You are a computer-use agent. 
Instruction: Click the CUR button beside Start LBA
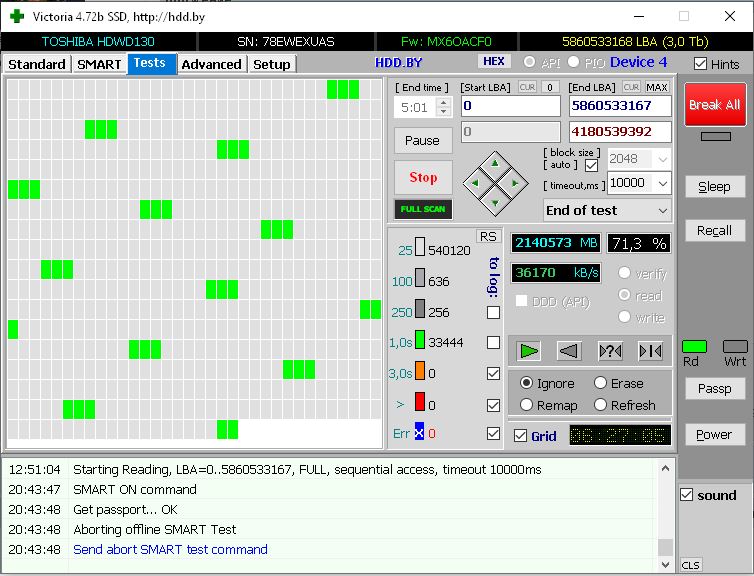tap(527, 87)
